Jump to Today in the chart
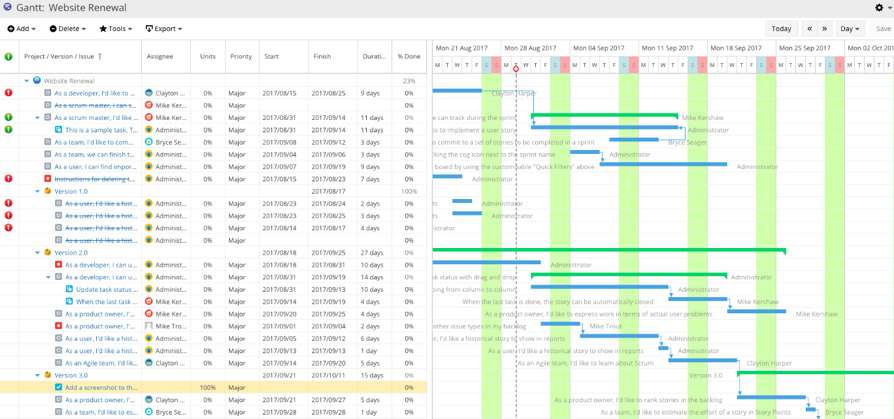 tap(781, 29)
